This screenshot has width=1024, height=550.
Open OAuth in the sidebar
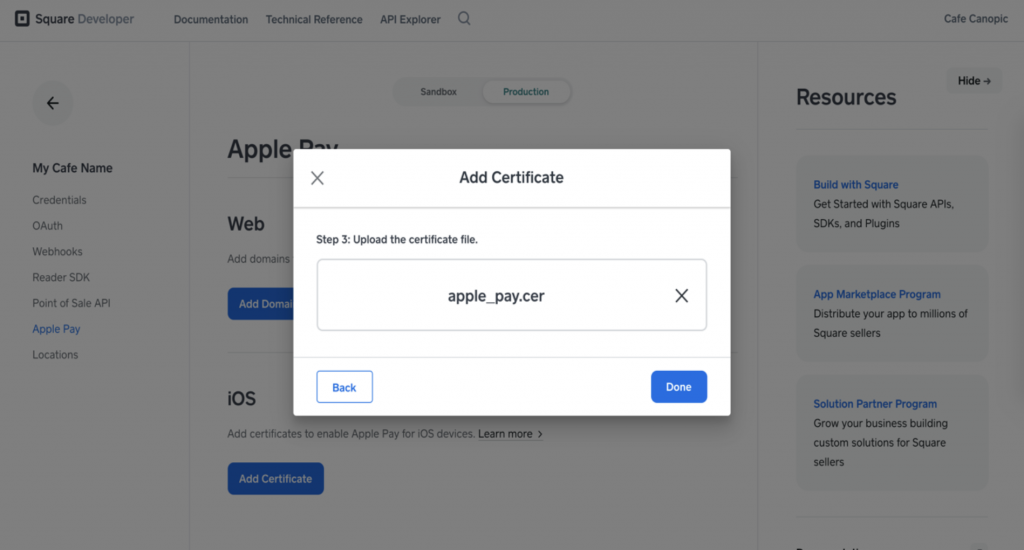tap(48, 225)
